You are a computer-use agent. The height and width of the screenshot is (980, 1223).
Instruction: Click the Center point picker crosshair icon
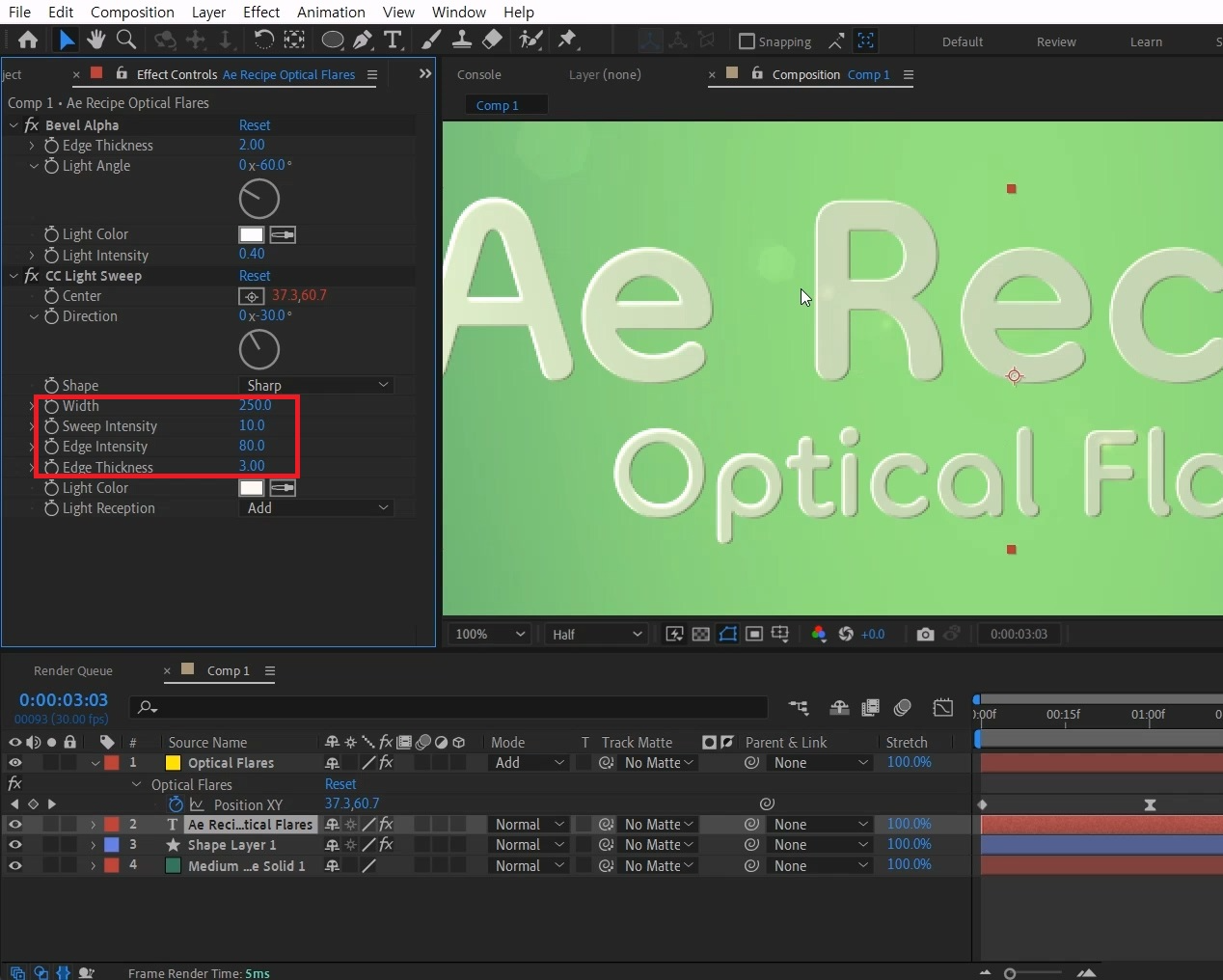[x=251, y=296]
